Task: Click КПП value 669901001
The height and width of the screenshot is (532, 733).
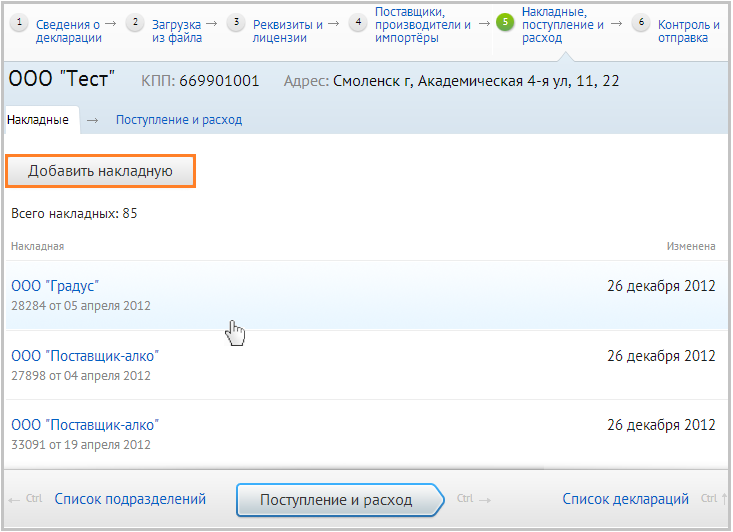Action: (x=219, y=81)
